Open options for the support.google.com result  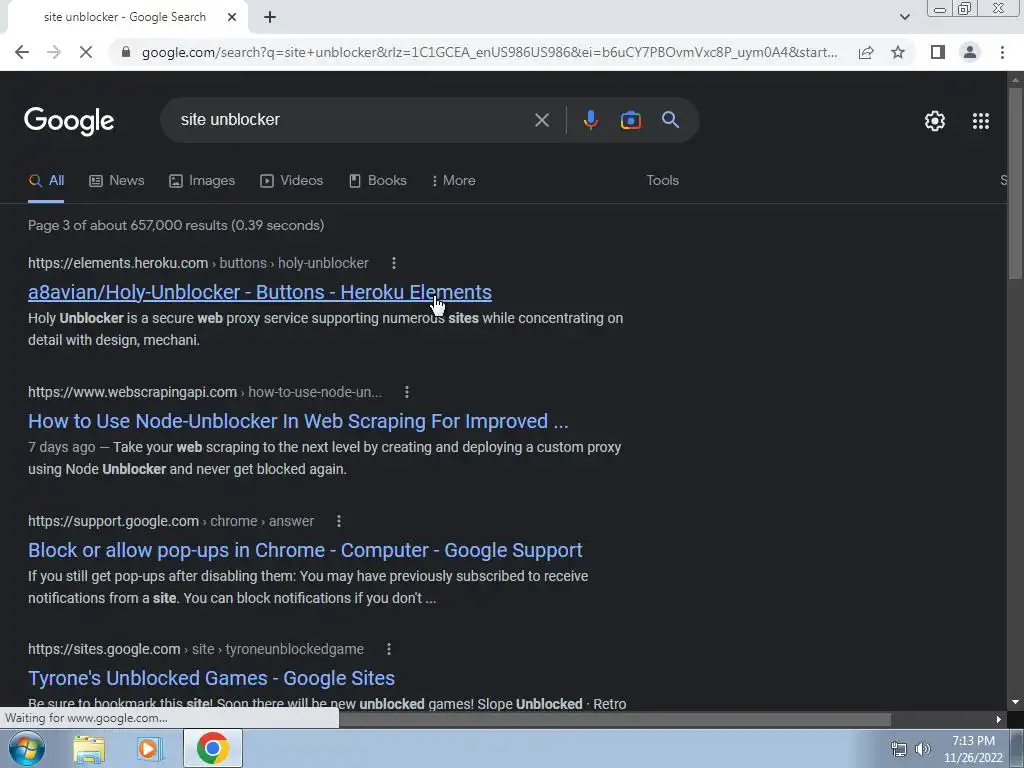click(338, 521)
